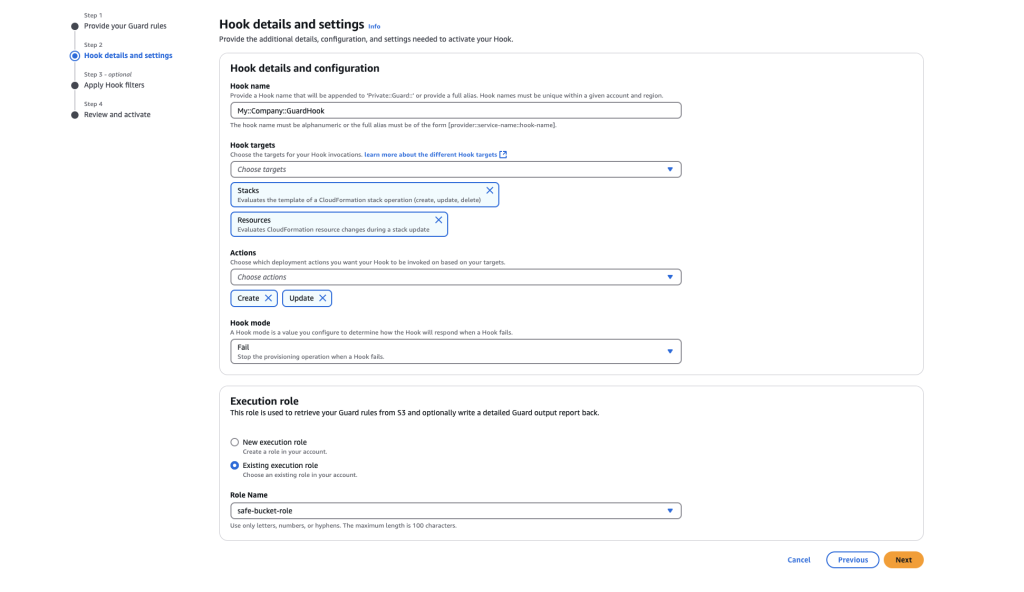The image size is (1024, 592).
Task: Select the New execution role option
Action: click(234, 441)
